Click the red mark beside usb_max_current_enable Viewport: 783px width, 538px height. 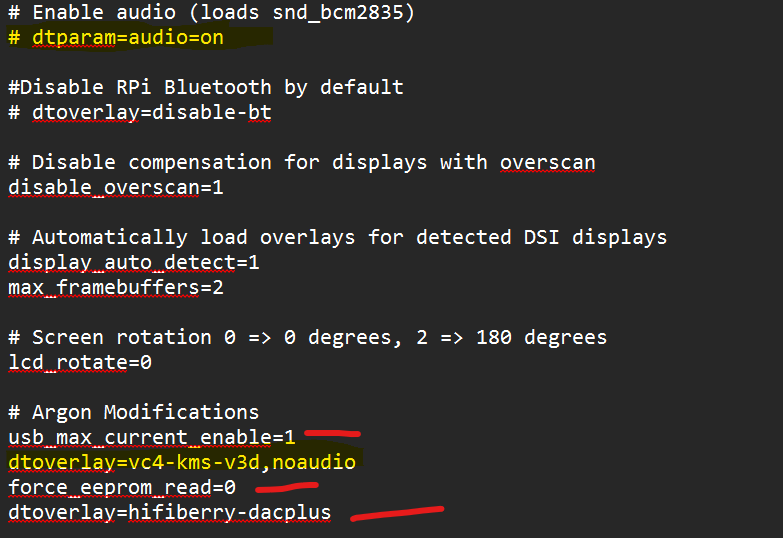click(333, 433)
